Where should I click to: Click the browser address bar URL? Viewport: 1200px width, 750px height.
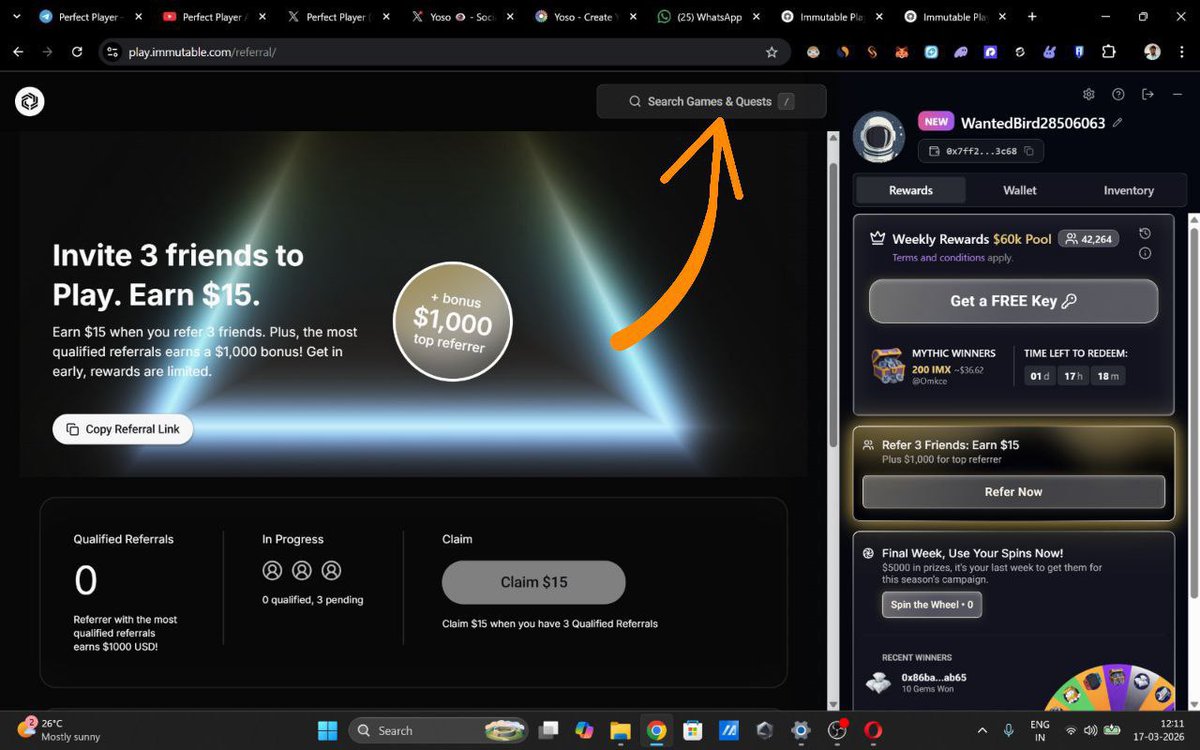click(202, 52)
